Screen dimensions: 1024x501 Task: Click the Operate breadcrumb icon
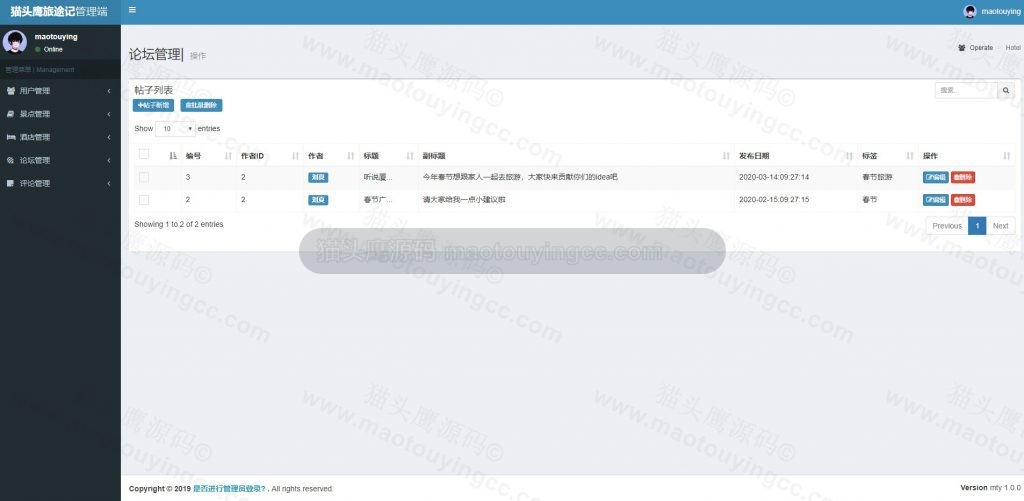961,48
